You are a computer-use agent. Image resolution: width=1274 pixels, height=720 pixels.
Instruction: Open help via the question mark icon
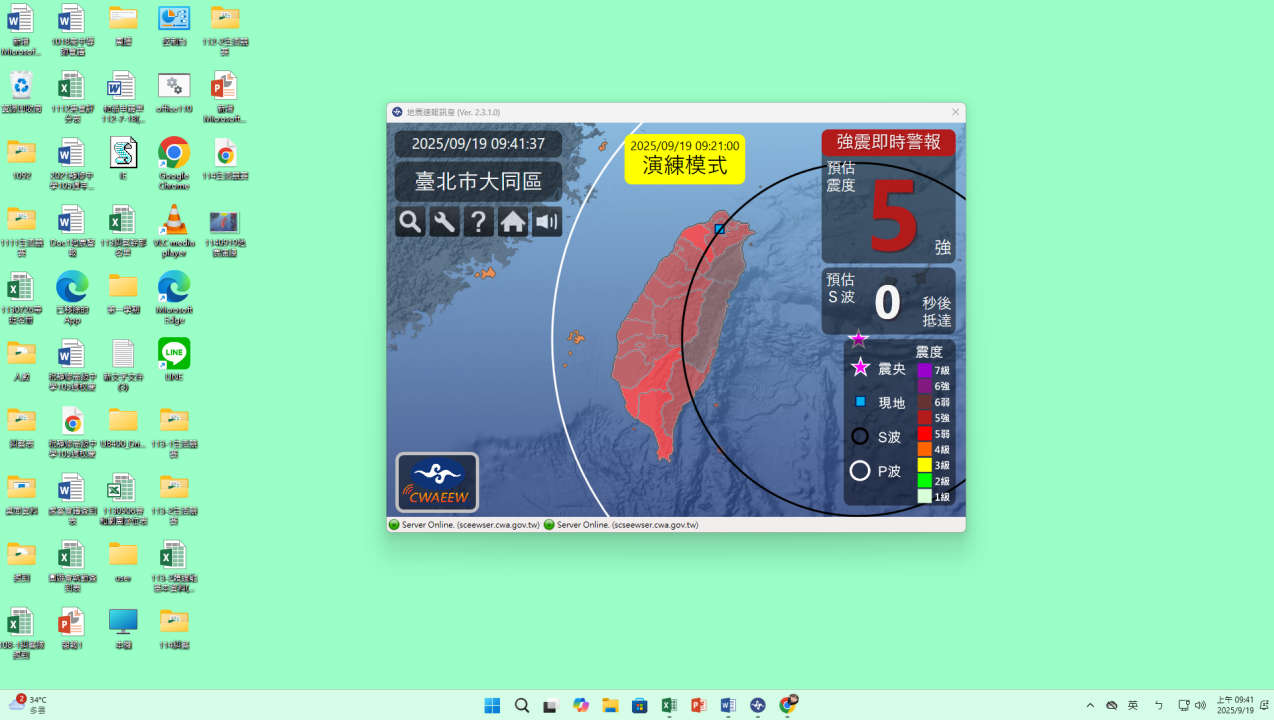tap(479, 222)
